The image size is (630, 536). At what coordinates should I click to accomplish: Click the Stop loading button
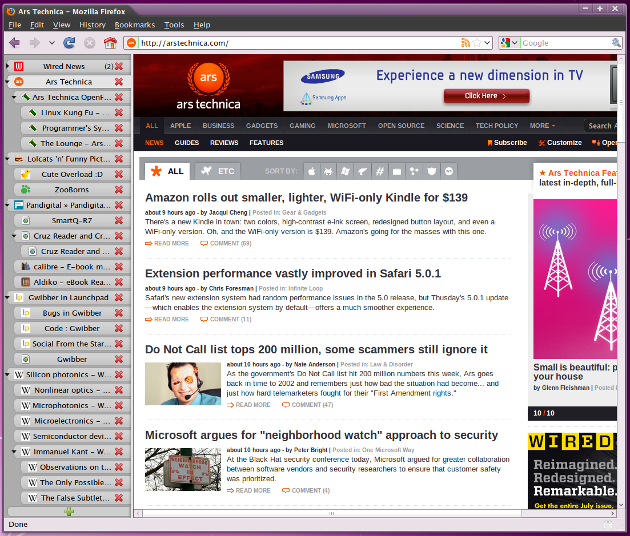tap(90, 43)
